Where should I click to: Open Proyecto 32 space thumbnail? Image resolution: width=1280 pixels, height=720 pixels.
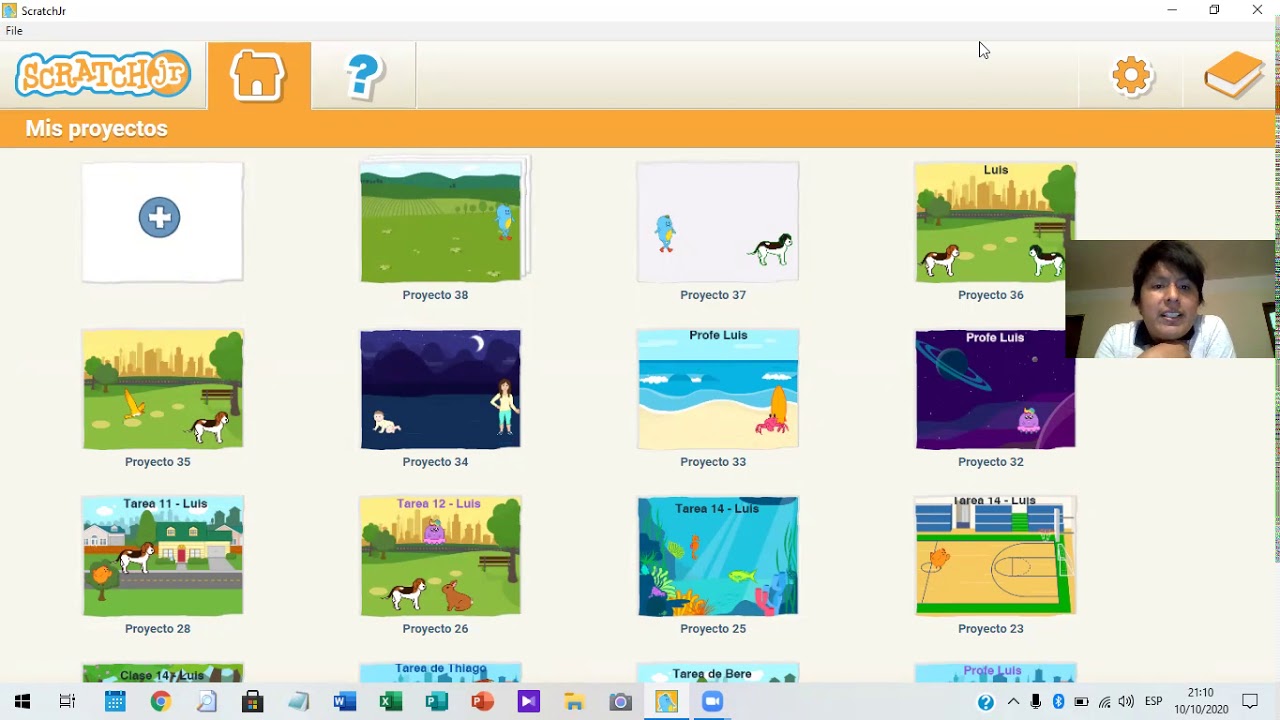coord(995,389)
